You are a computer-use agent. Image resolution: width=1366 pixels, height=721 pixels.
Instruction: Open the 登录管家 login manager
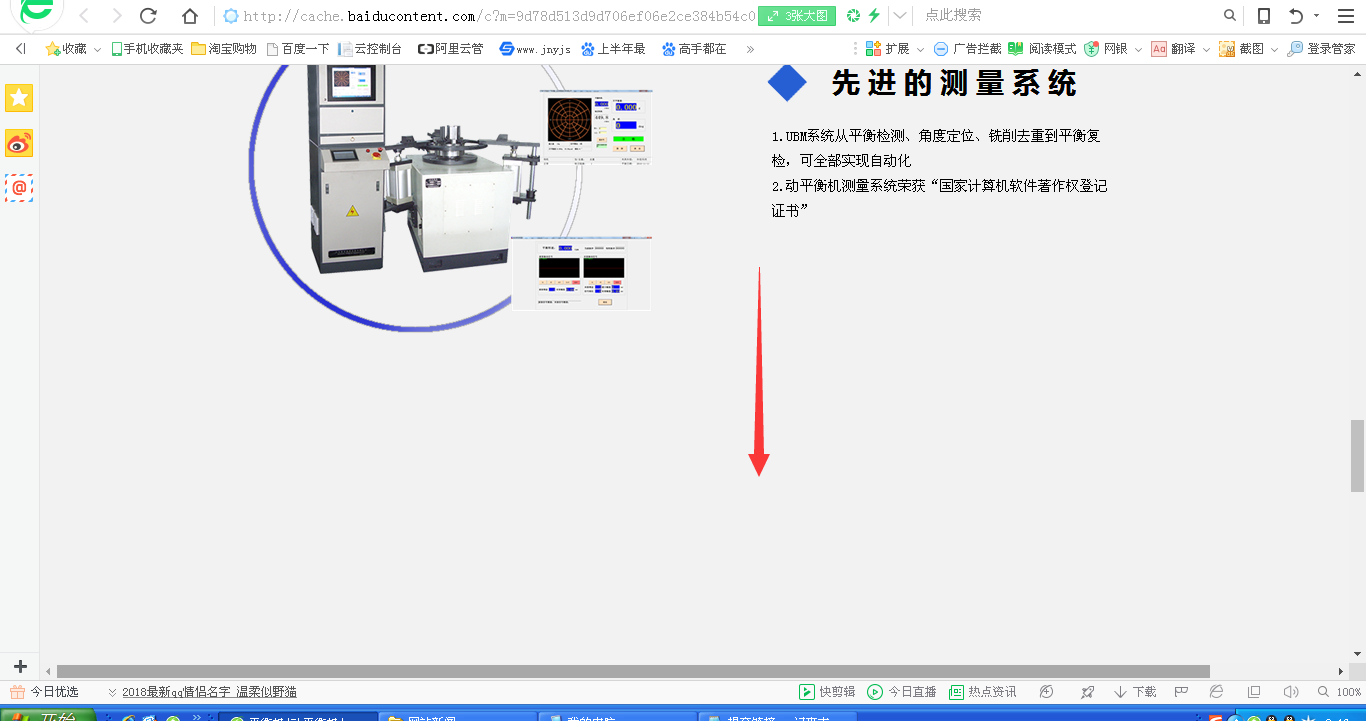click(x=1322, y=48)
